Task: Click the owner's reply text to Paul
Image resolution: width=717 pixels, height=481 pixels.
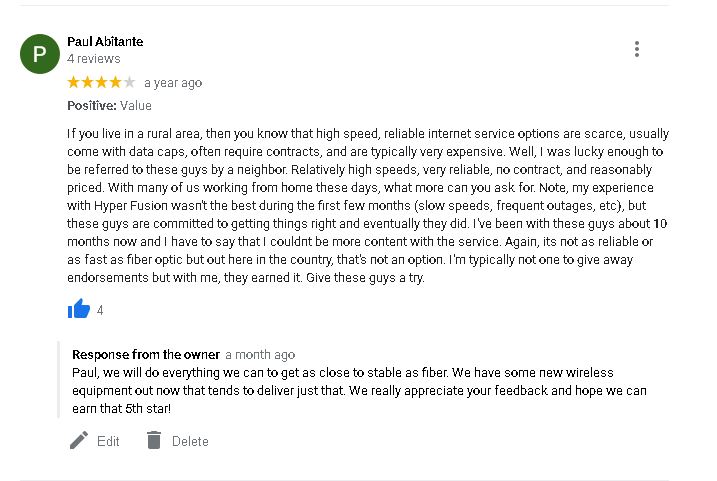Action: (359, 390)
